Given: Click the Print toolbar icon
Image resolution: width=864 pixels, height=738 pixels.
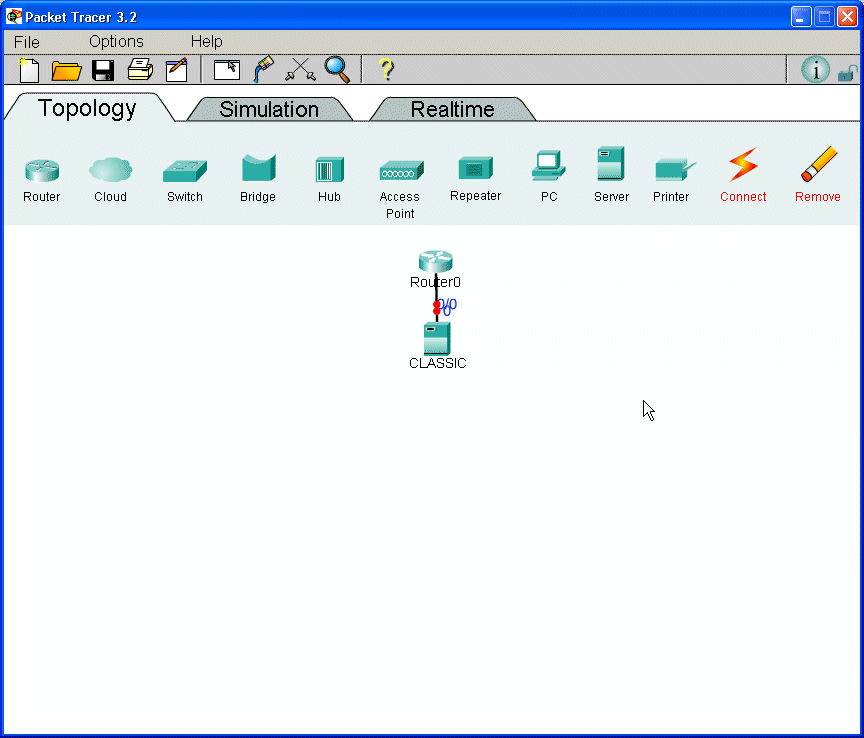Looking at the screenshot, I should click(140, 70).
